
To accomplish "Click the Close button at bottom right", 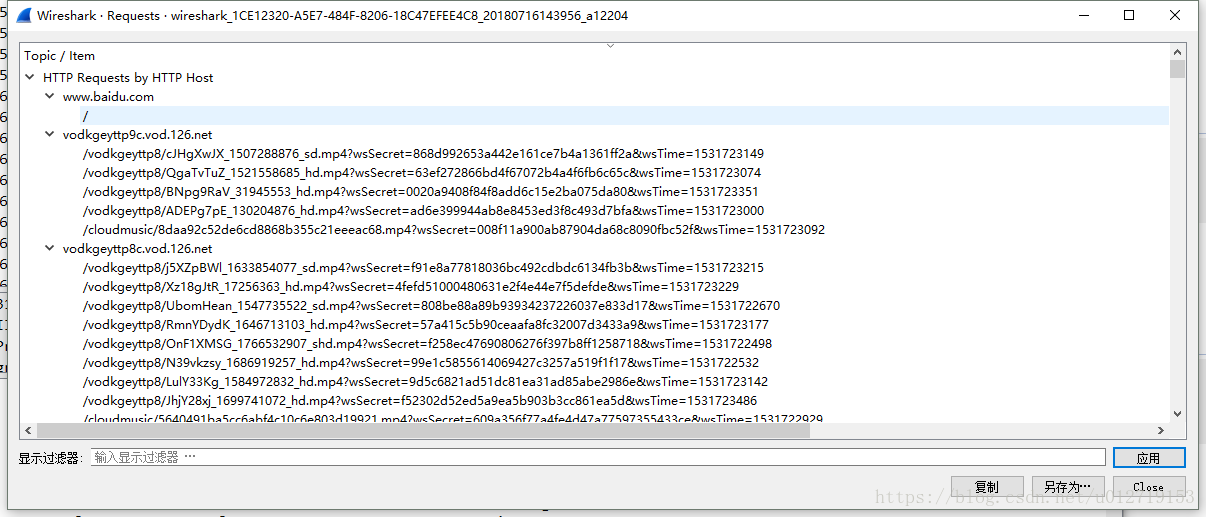I will click(x=1148, y=487).
